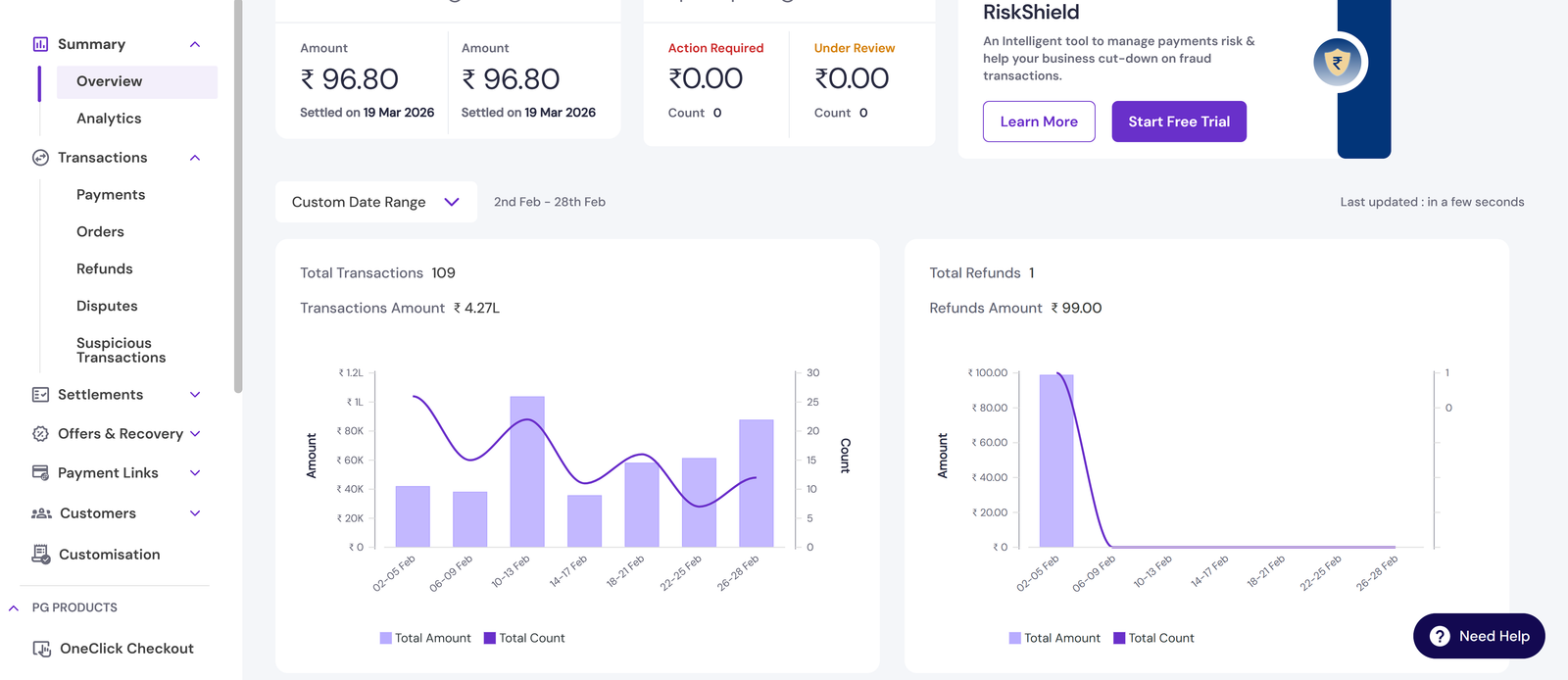Click the Summary dashboard icon
Viewport: 1568px width, 680px height.
pyautogui.click(x=40, y=44)
